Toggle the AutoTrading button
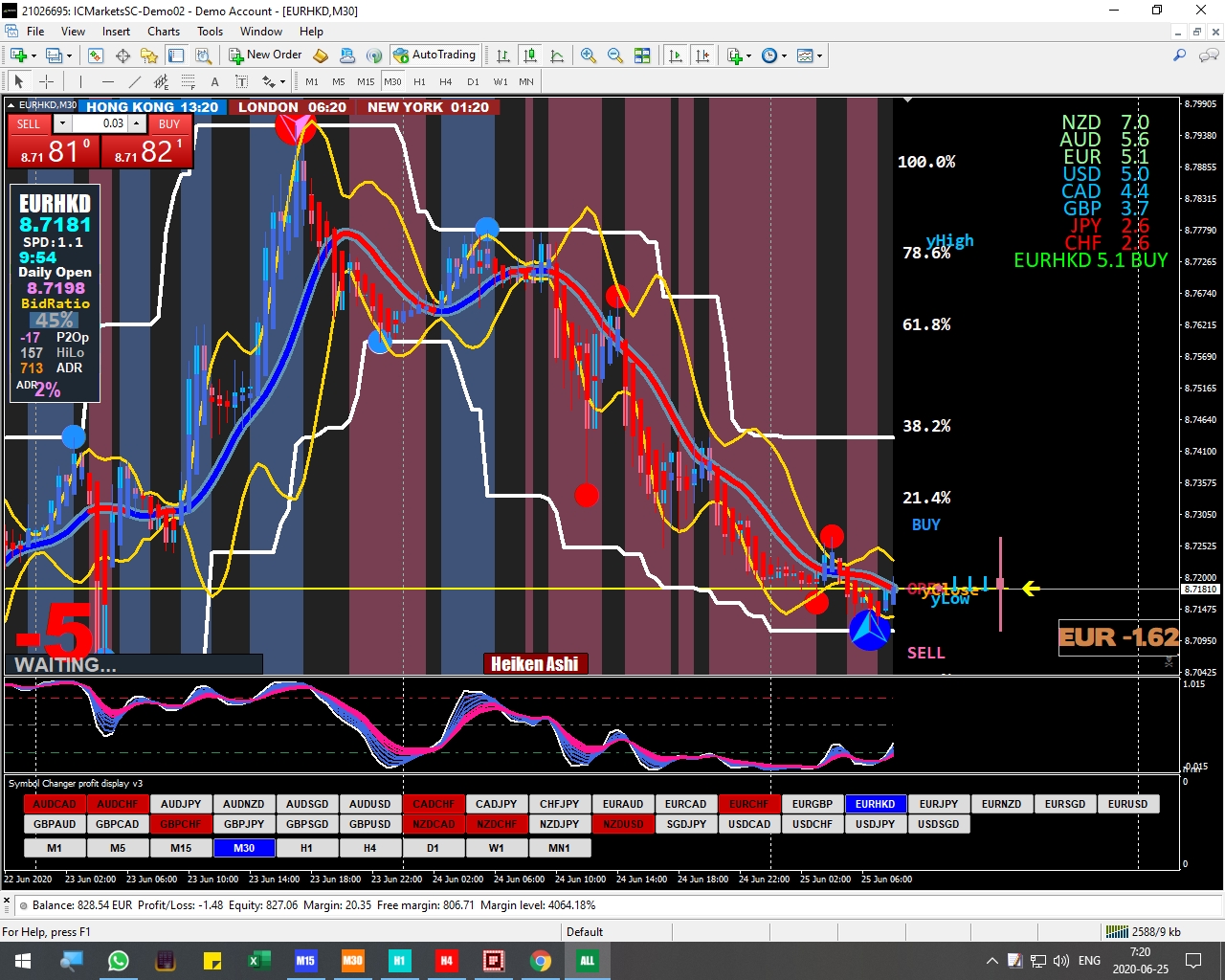The width and height of the screenshot is (1225, 980). click(x=434, y=56)
